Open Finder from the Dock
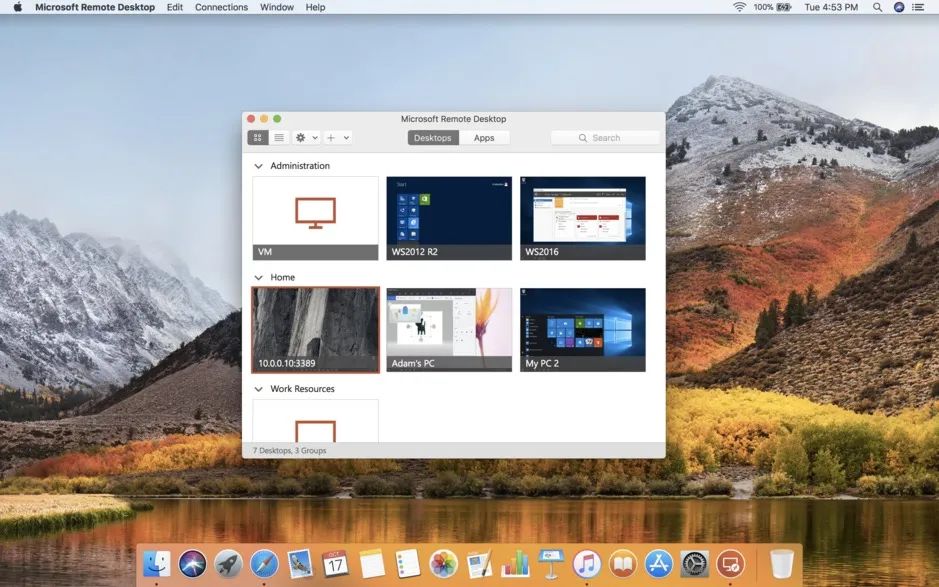The image size is (939, 587). (156, 564)
